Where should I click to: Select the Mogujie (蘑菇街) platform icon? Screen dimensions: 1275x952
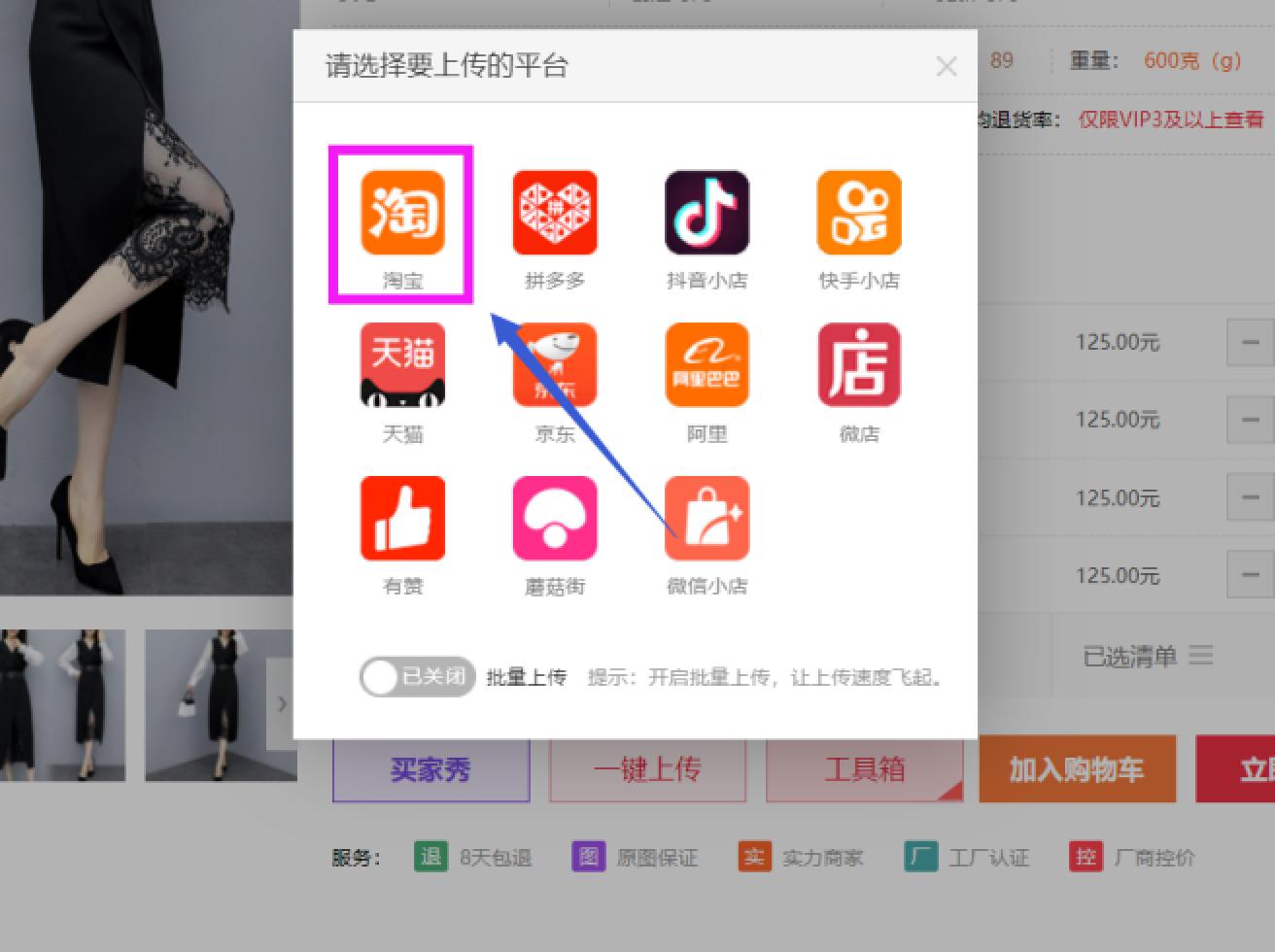555,518
